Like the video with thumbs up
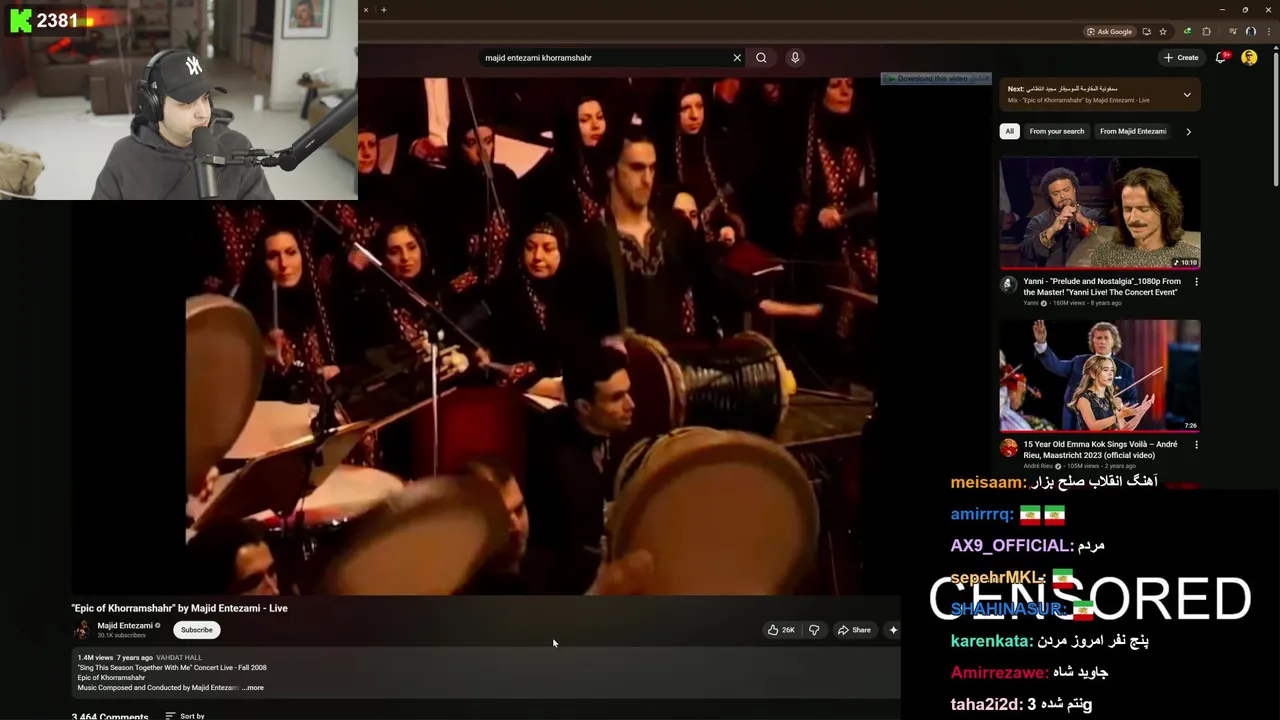Image resolution: width=1280 pixels, height=720 pixels. pos(781,630)
